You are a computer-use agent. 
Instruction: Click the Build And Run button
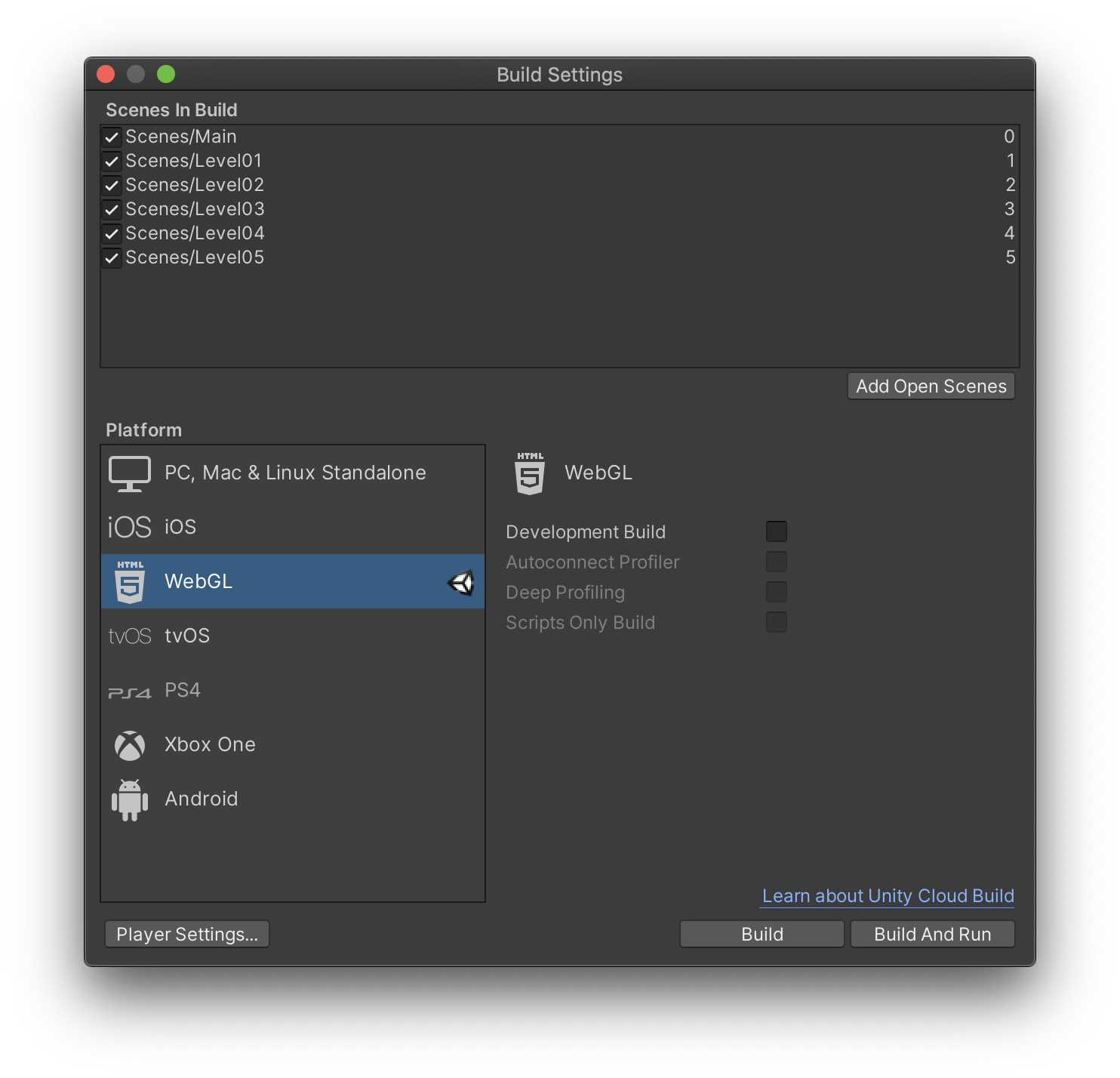(933, 934)
